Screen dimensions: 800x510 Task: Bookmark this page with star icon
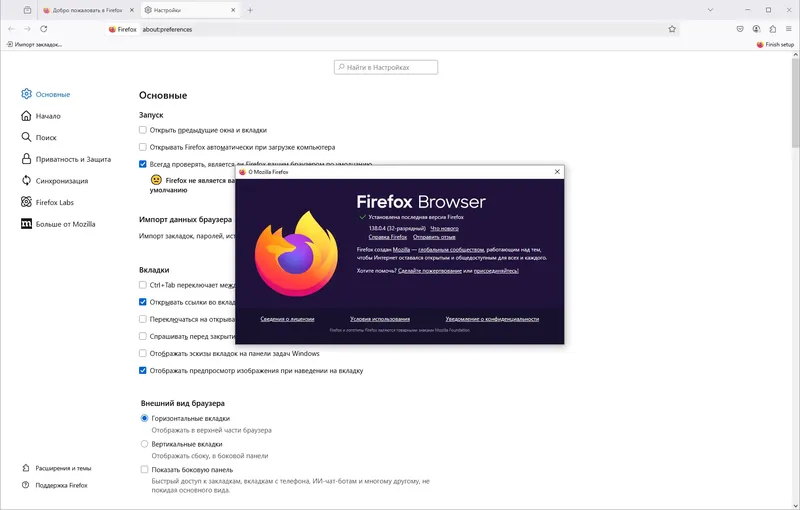click(672, 29)
